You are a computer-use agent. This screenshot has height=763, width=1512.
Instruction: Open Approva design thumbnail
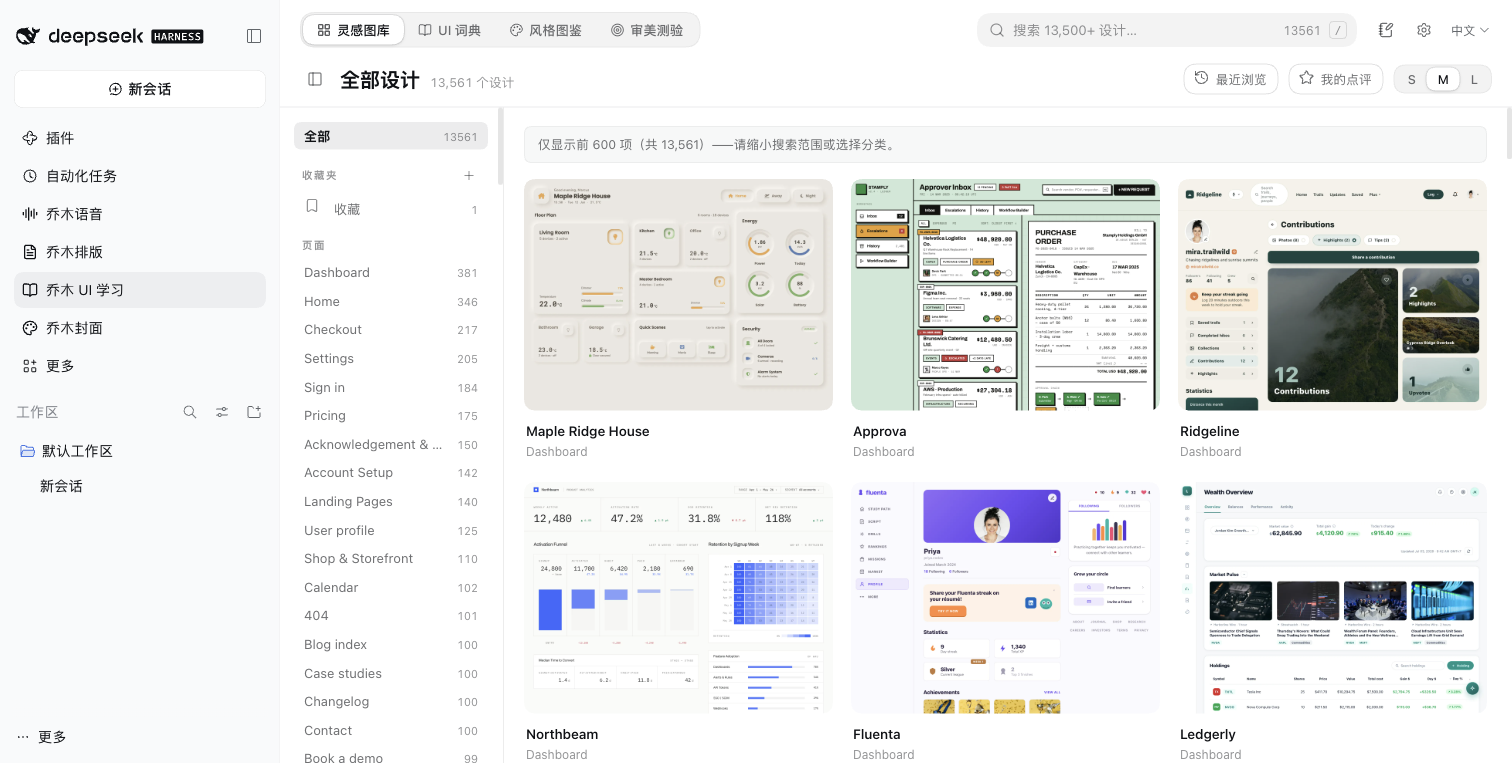click(x=1005, y=295)
